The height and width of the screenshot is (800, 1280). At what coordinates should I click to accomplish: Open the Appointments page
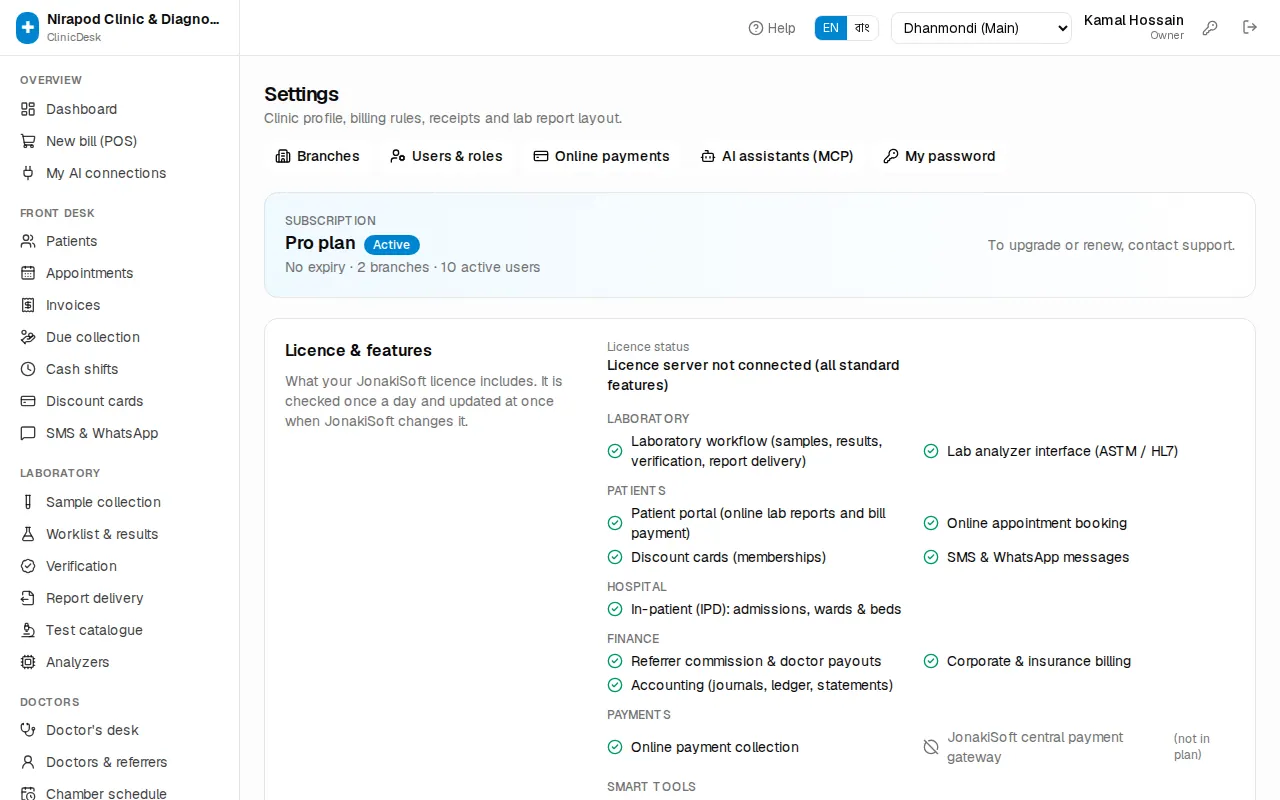[x=120, y=273]
